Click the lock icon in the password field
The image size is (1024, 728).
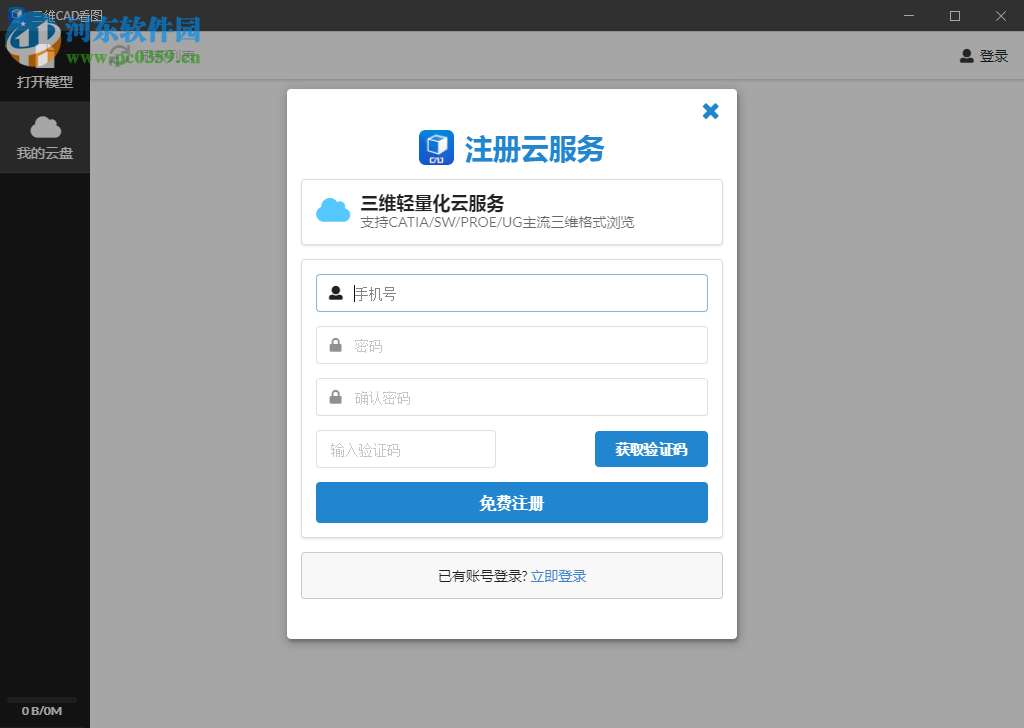point(334,345)
